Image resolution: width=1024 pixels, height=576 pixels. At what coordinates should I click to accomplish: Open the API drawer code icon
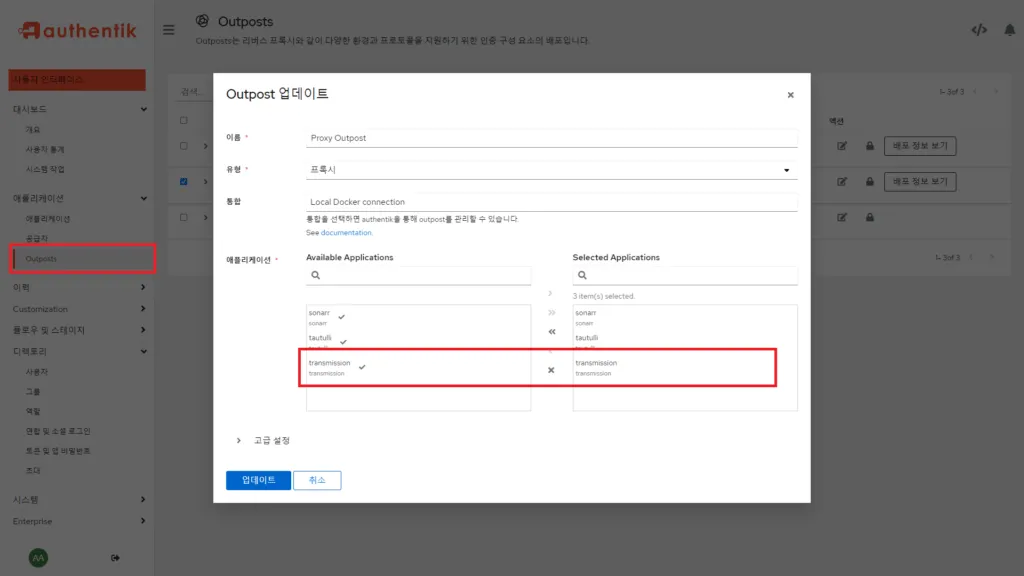pyautogui.click(x=978, y=30)
